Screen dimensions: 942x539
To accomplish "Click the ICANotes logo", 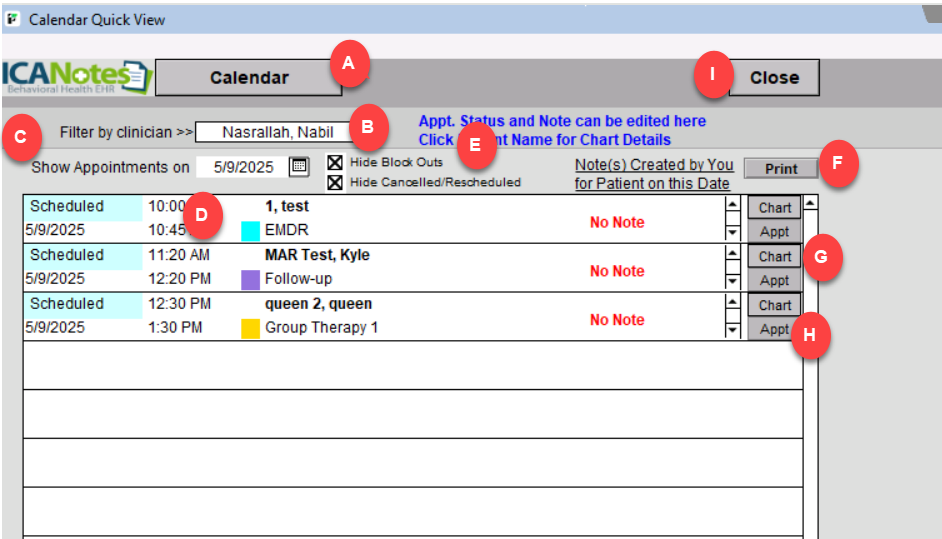I will coord(77,77).
